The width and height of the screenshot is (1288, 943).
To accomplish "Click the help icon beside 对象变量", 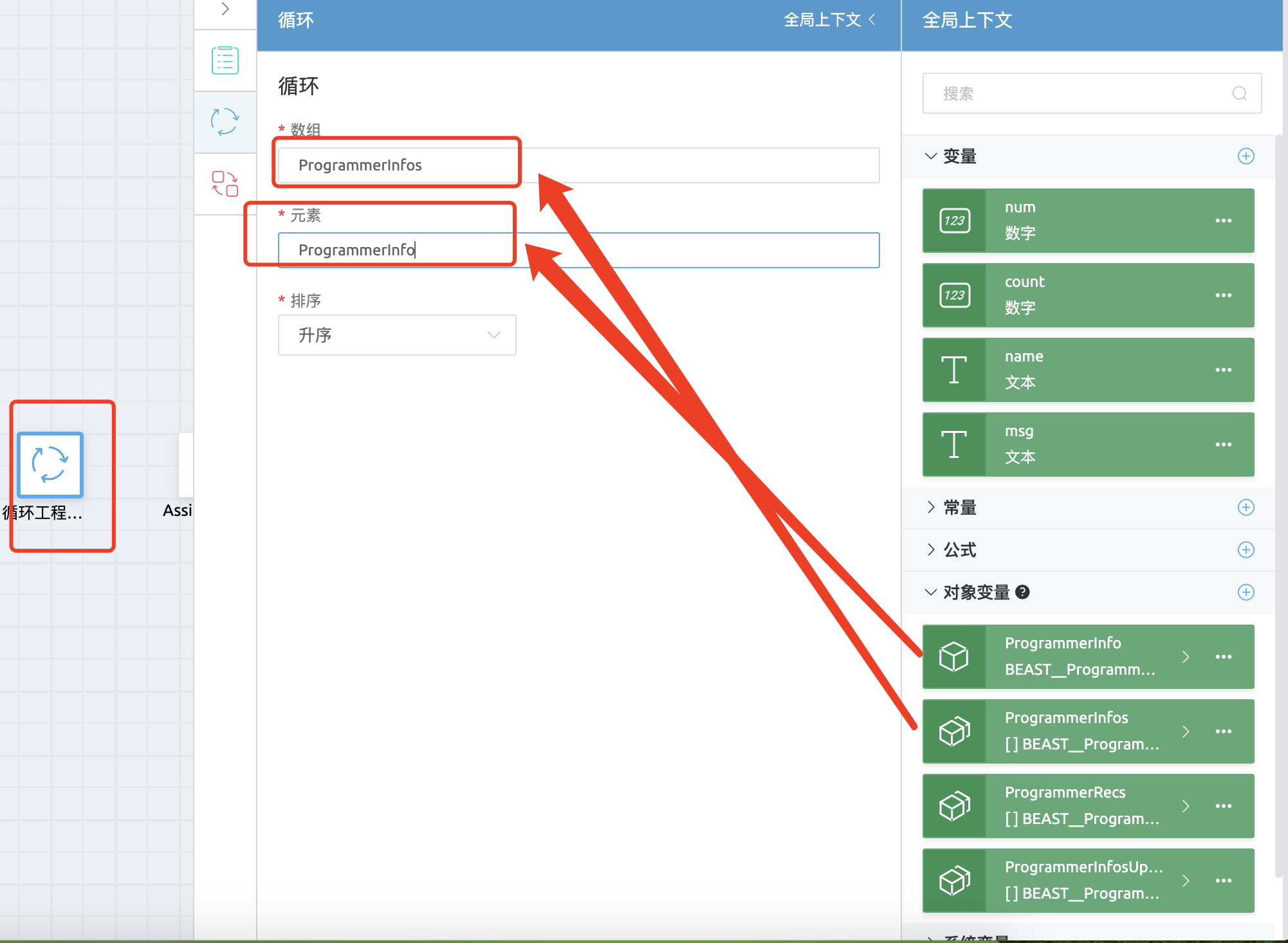I will (x=1022, y=592).
